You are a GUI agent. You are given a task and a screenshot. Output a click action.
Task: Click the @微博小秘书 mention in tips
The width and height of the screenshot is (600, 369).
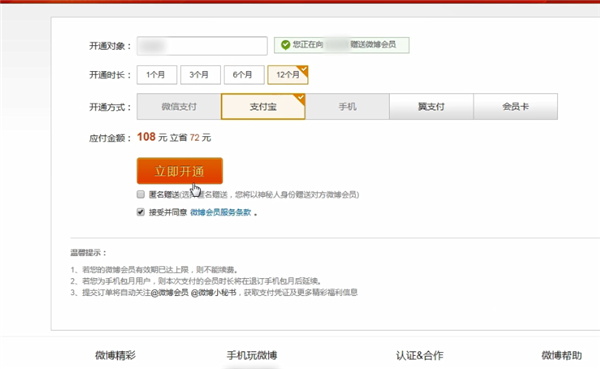214,293
